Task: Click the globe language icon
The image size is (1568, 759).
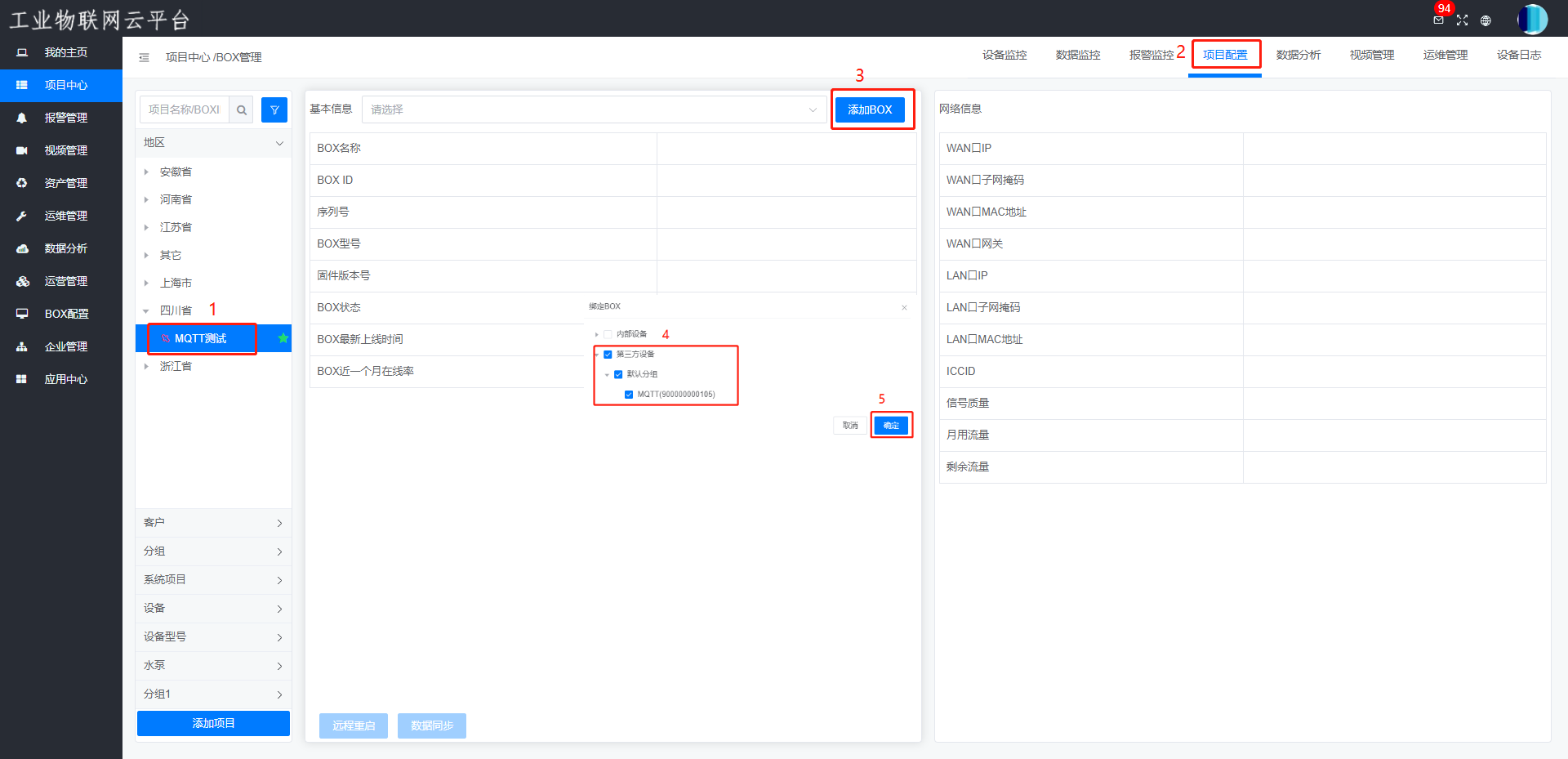Action: click(1486, 20)
